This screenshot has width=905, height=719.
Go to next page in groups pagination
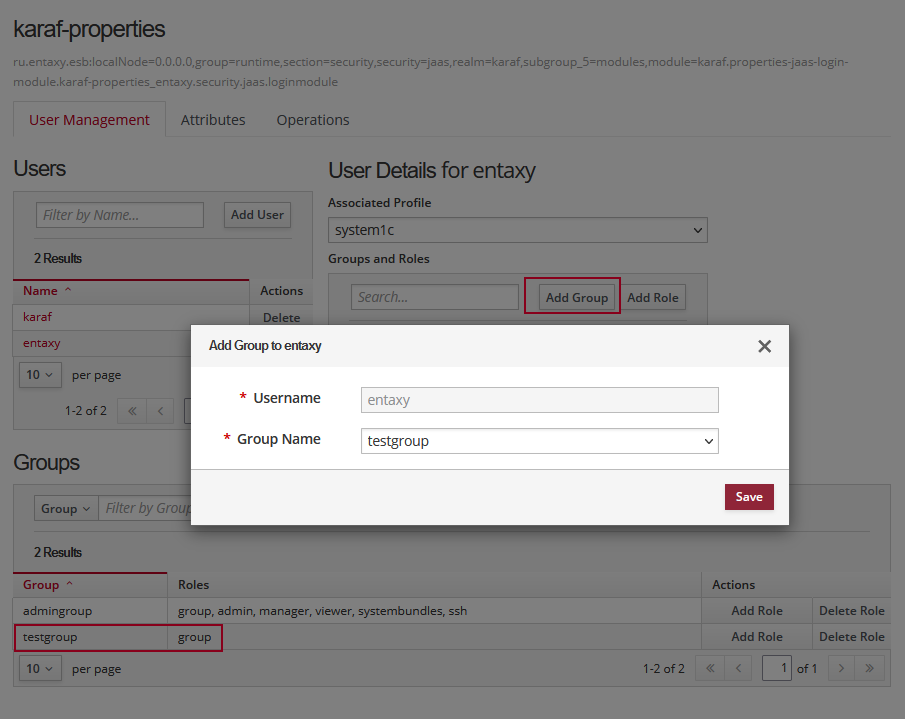(x=842, y=668)
